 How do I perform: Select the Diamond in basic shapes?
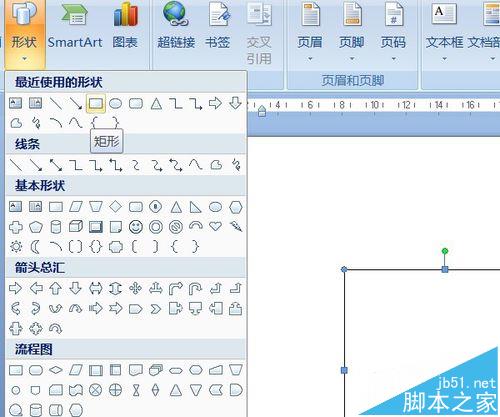[x=116, y=207]
